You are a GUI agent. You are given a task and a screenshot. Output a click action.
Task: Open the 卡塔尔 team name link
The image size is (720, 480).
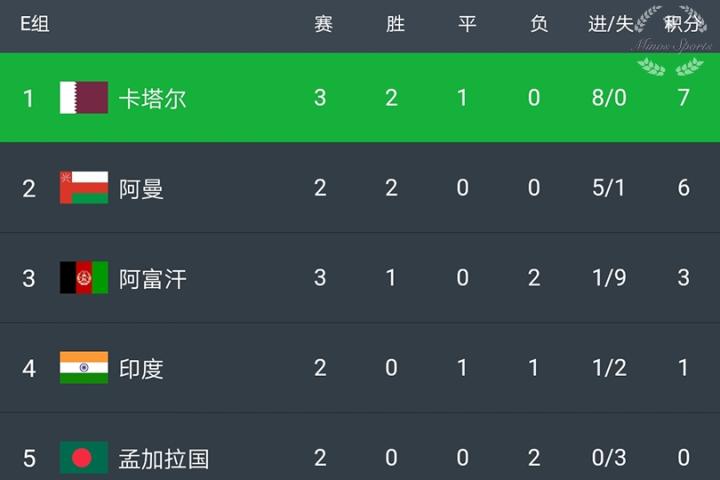pos(153,98)
